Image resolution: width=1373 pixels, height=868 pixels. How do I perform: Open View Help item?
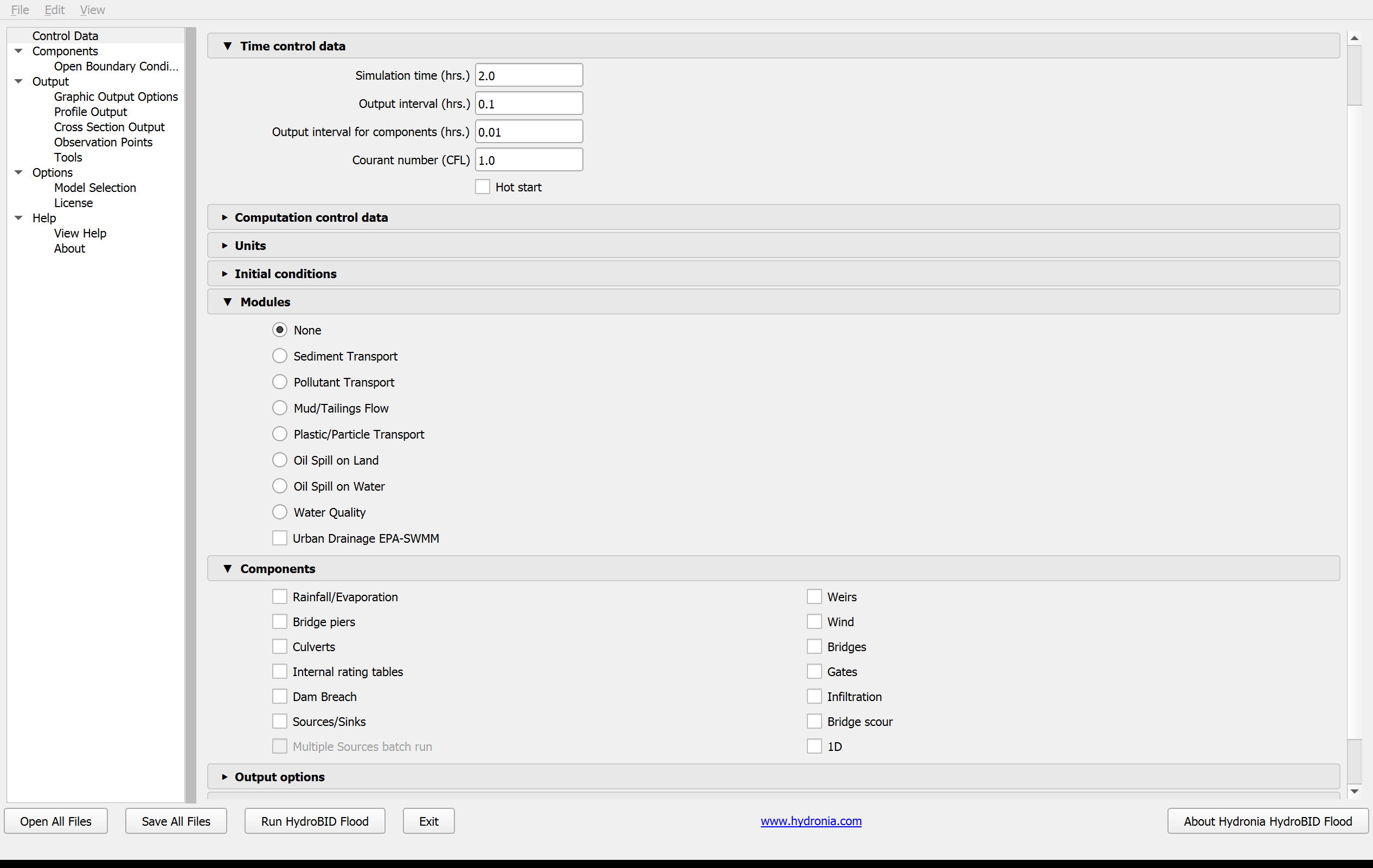pos(80,233)
